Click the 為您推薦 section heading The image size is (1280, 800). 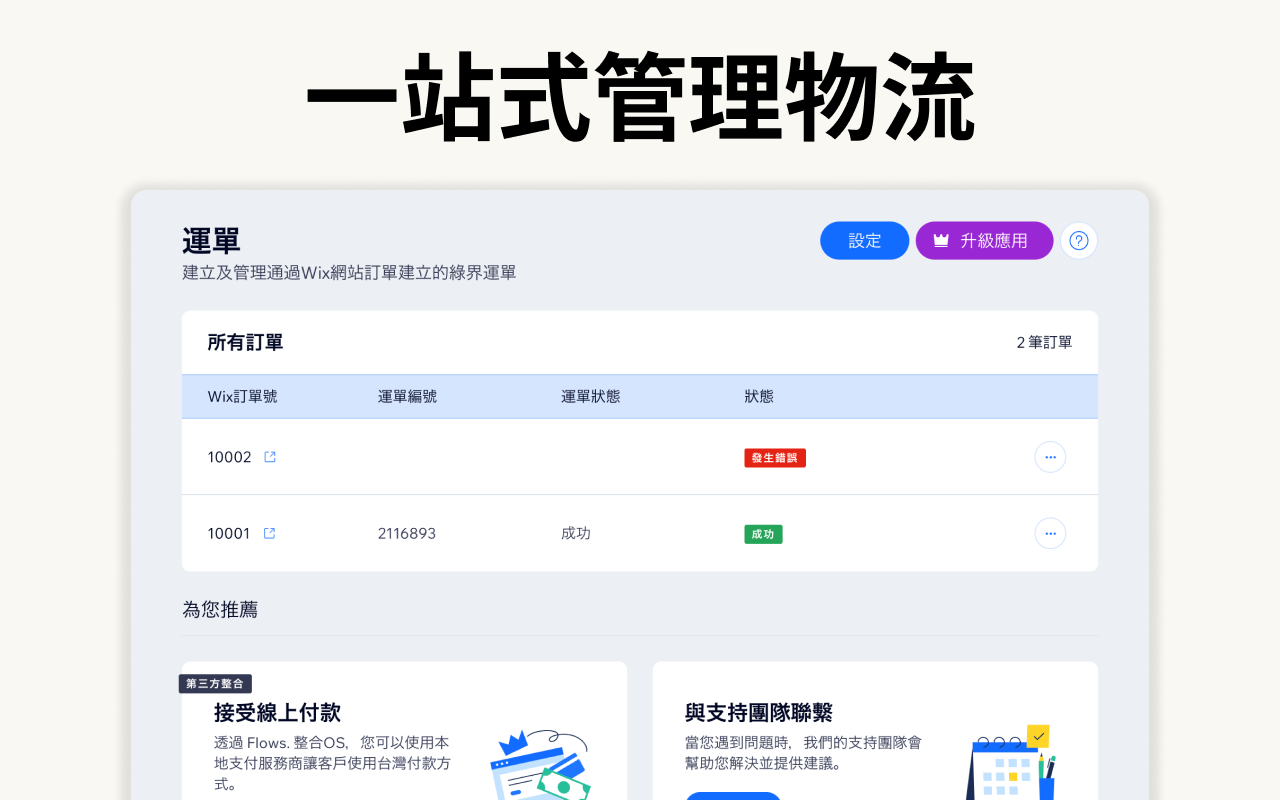[x=220, y=609]
